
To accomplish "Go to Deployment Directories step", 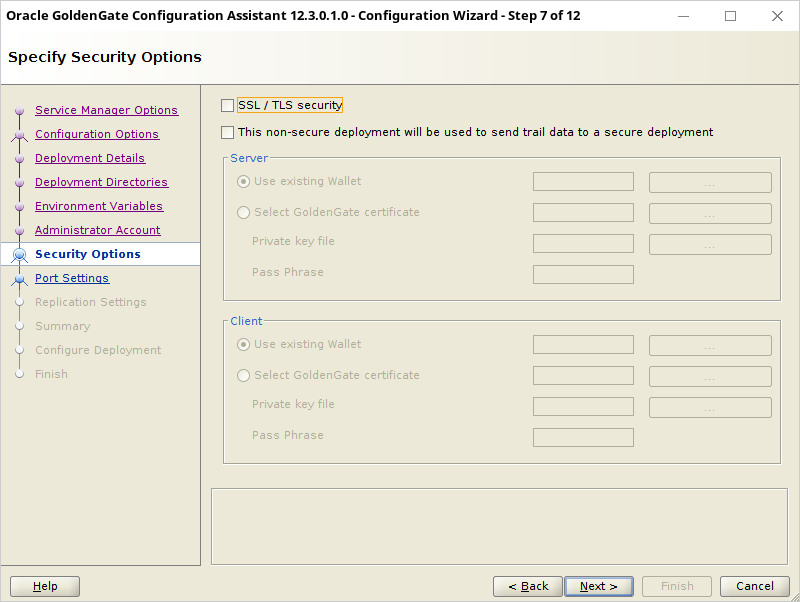I will pos(102,182).
